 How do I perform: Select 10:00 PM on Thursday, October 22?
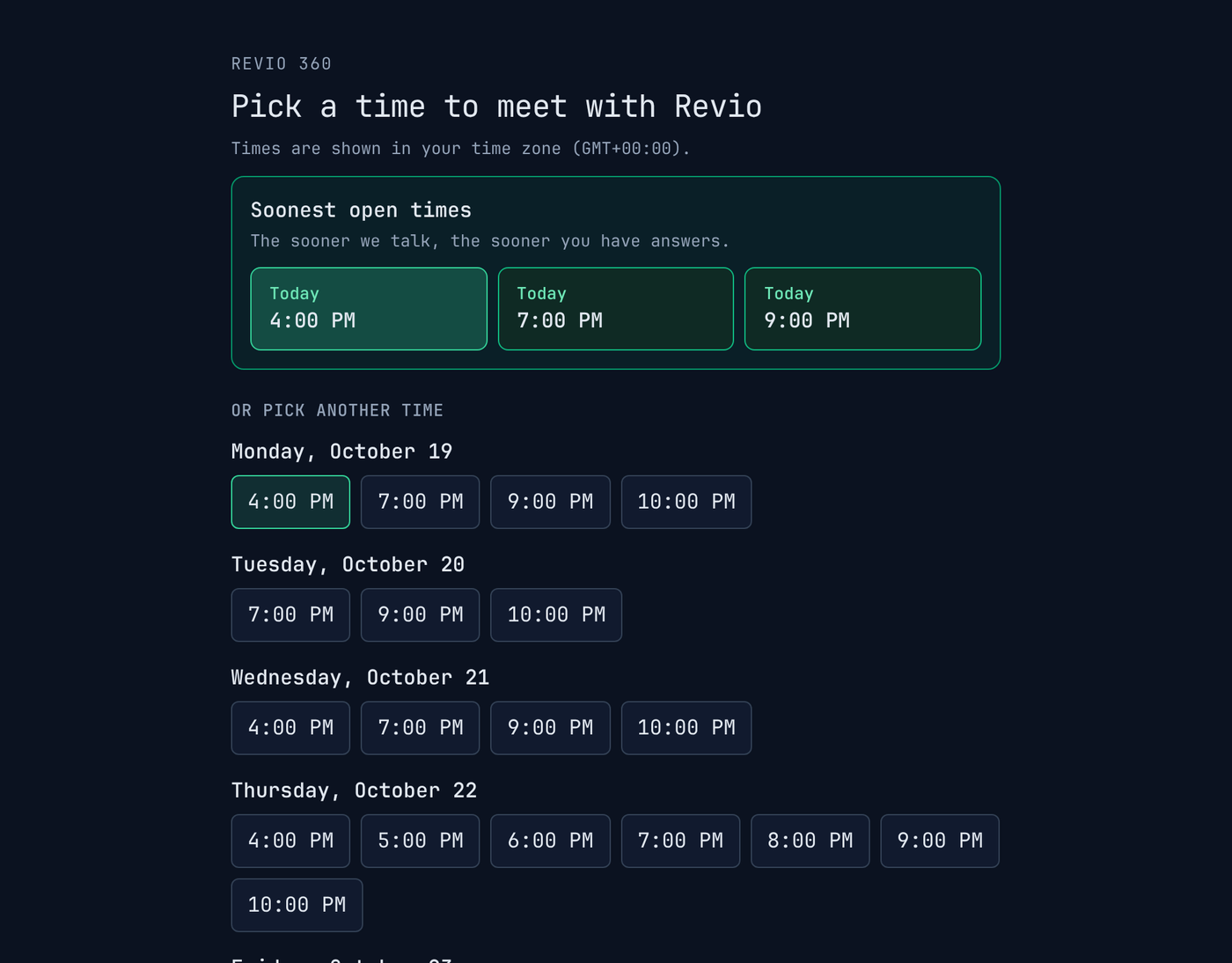tap(297, 905)
